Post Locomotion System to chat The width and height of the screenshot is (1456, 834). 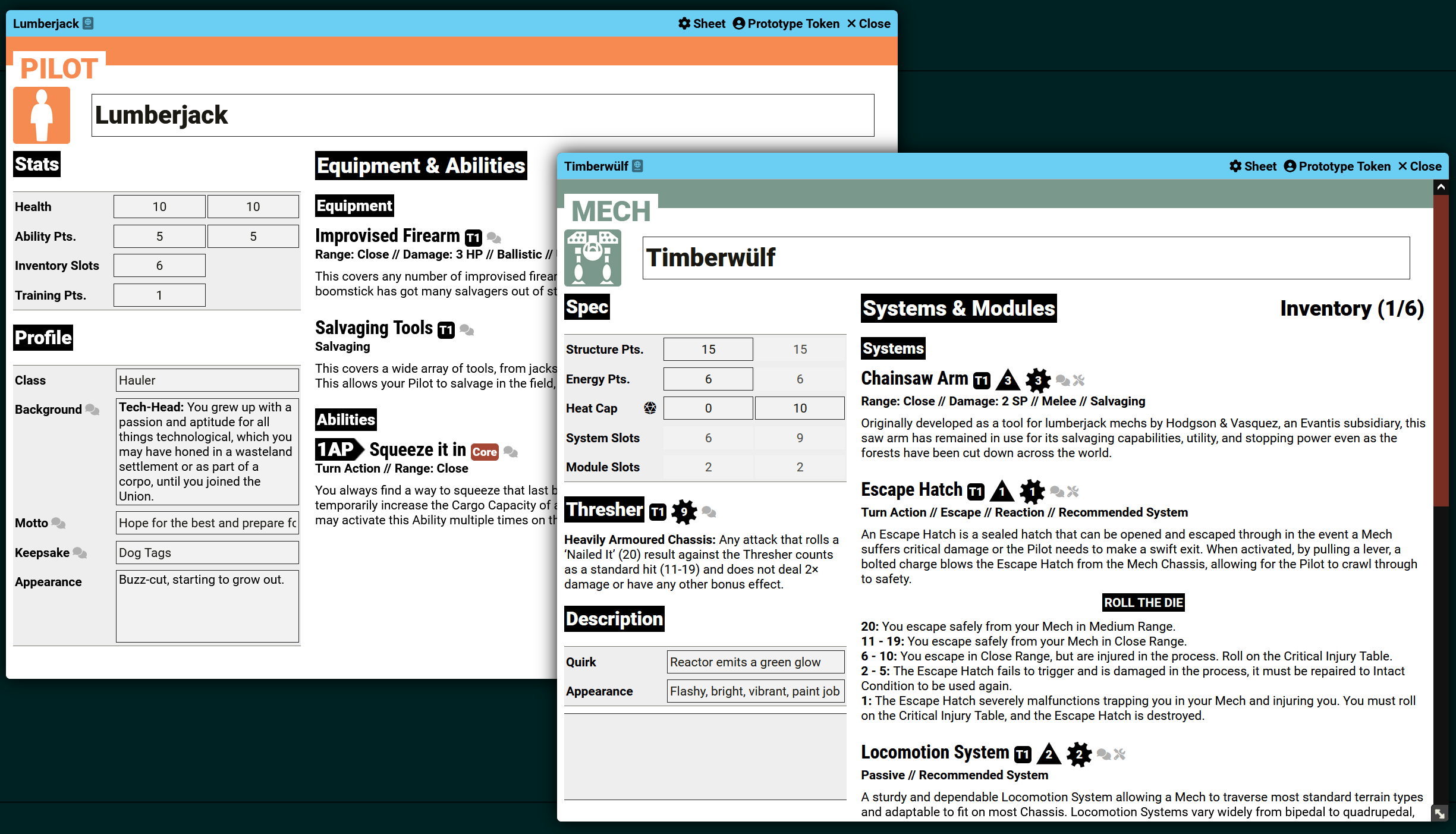point(1104,754)
